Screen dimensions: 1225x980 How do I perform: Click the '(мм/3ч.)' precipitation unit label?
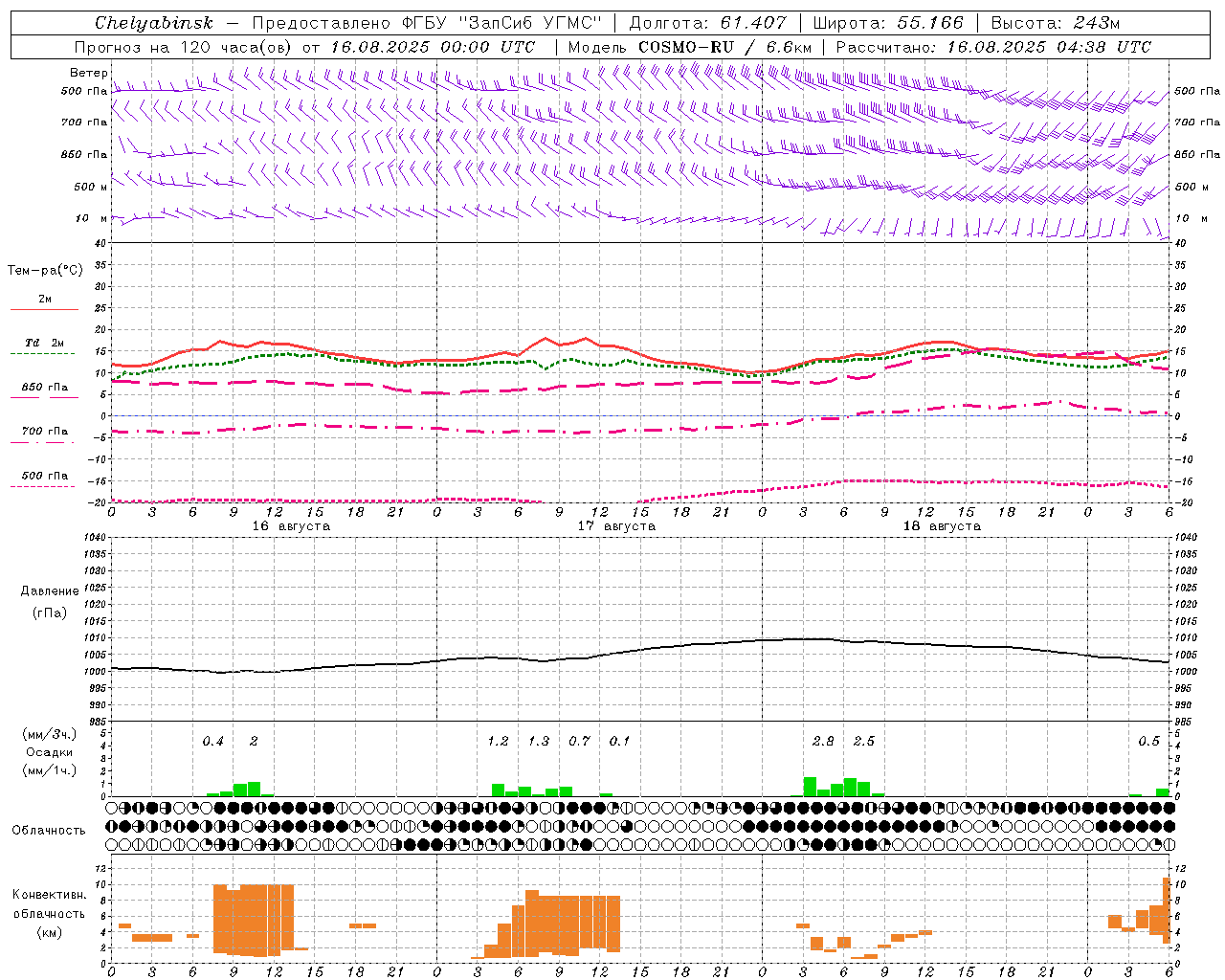point(50,734)
